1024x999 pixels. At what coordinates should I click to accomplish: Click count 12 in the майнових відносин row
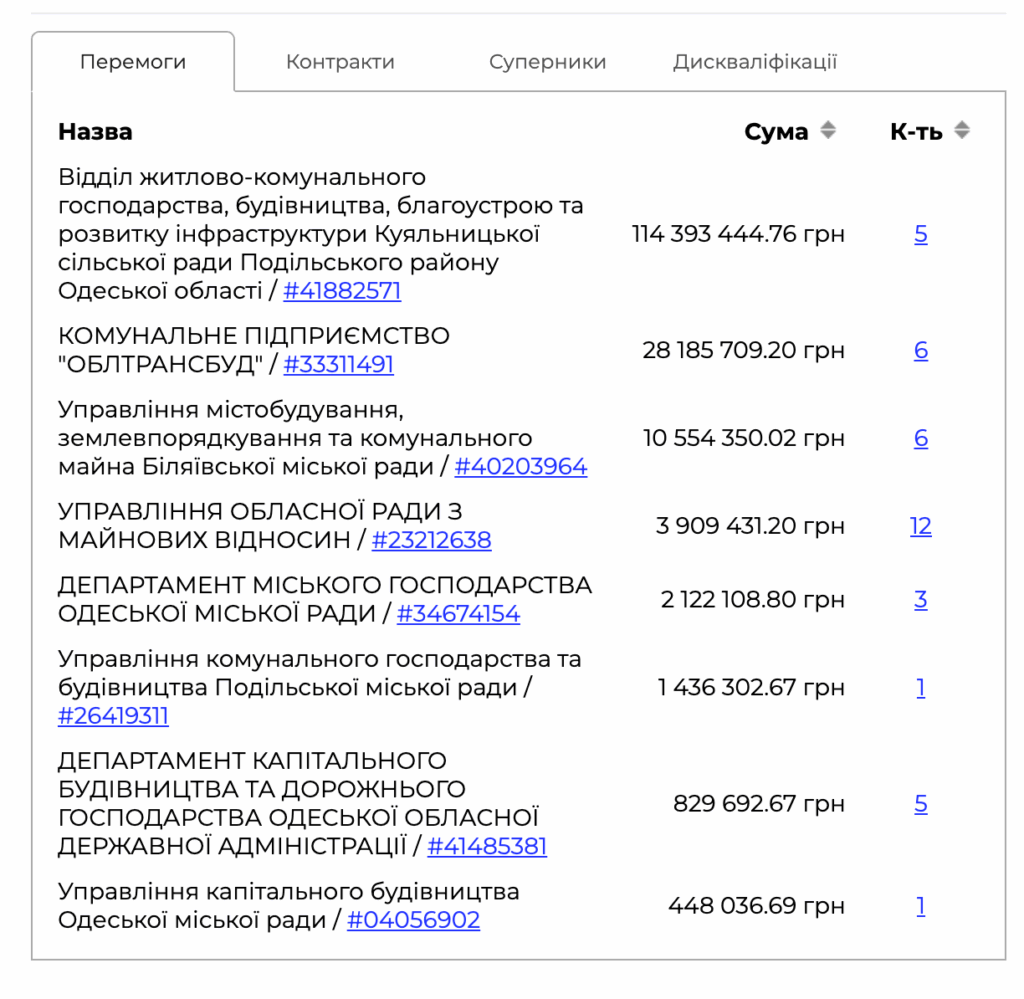[x=921, y=526]
